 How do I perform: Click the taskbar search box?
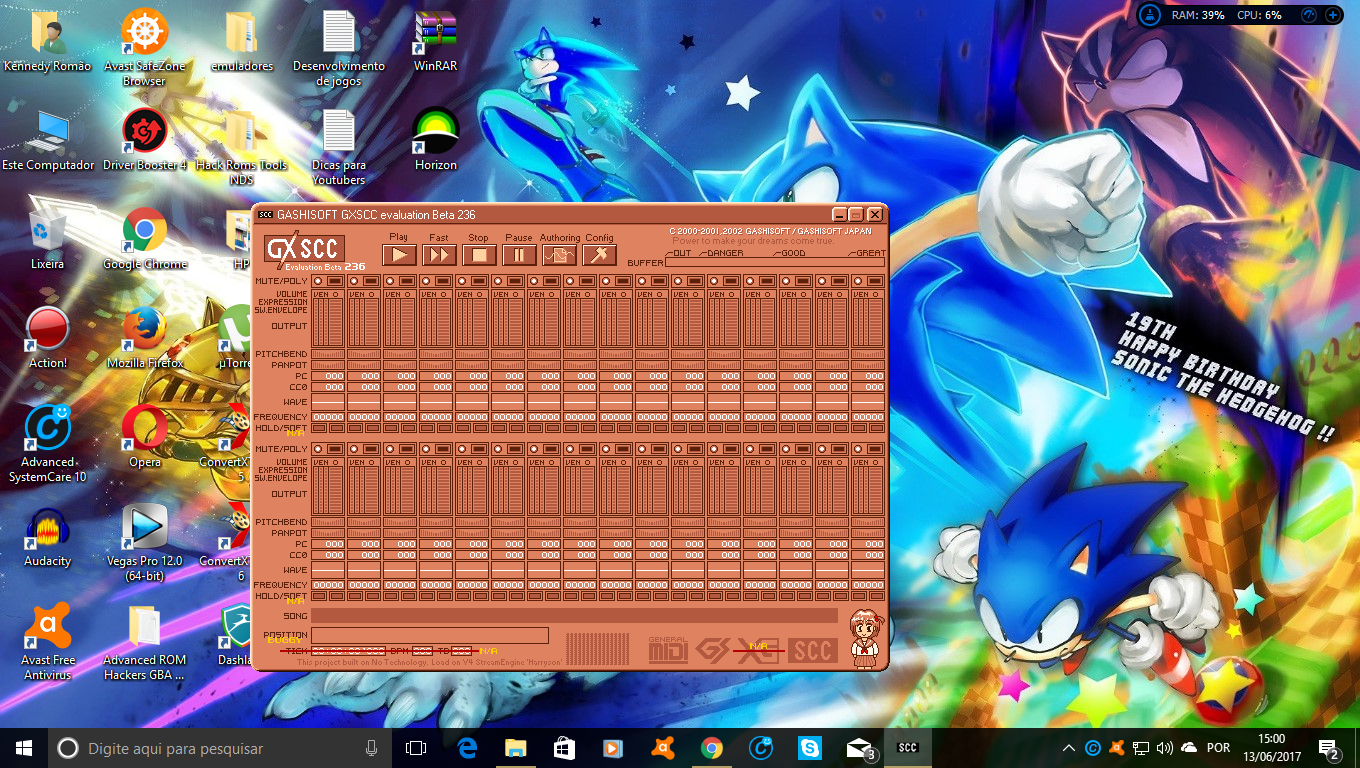click(x=220, y=747)
